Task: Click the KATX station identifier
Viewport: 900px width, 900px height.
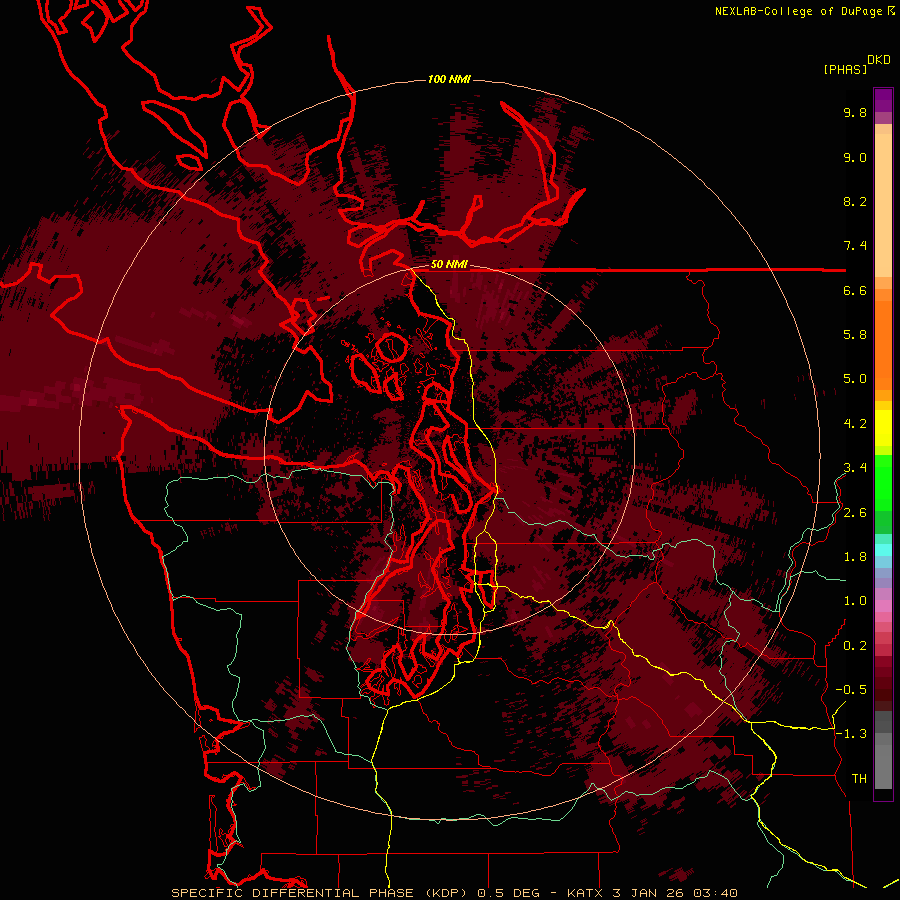Action: [x=585, y=893]
